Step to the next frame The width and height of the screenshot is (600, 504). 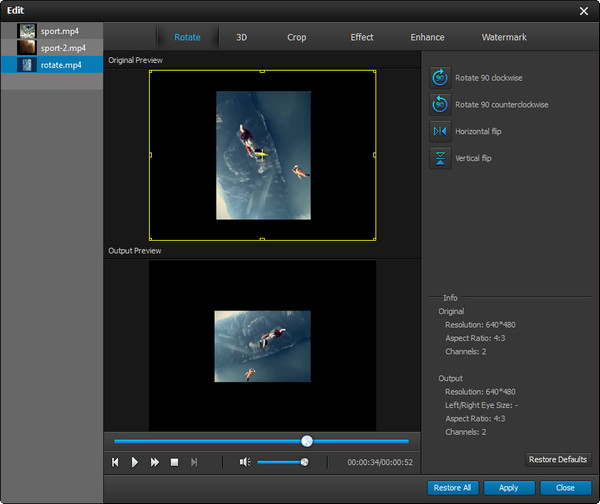click(x=194, y=462)
